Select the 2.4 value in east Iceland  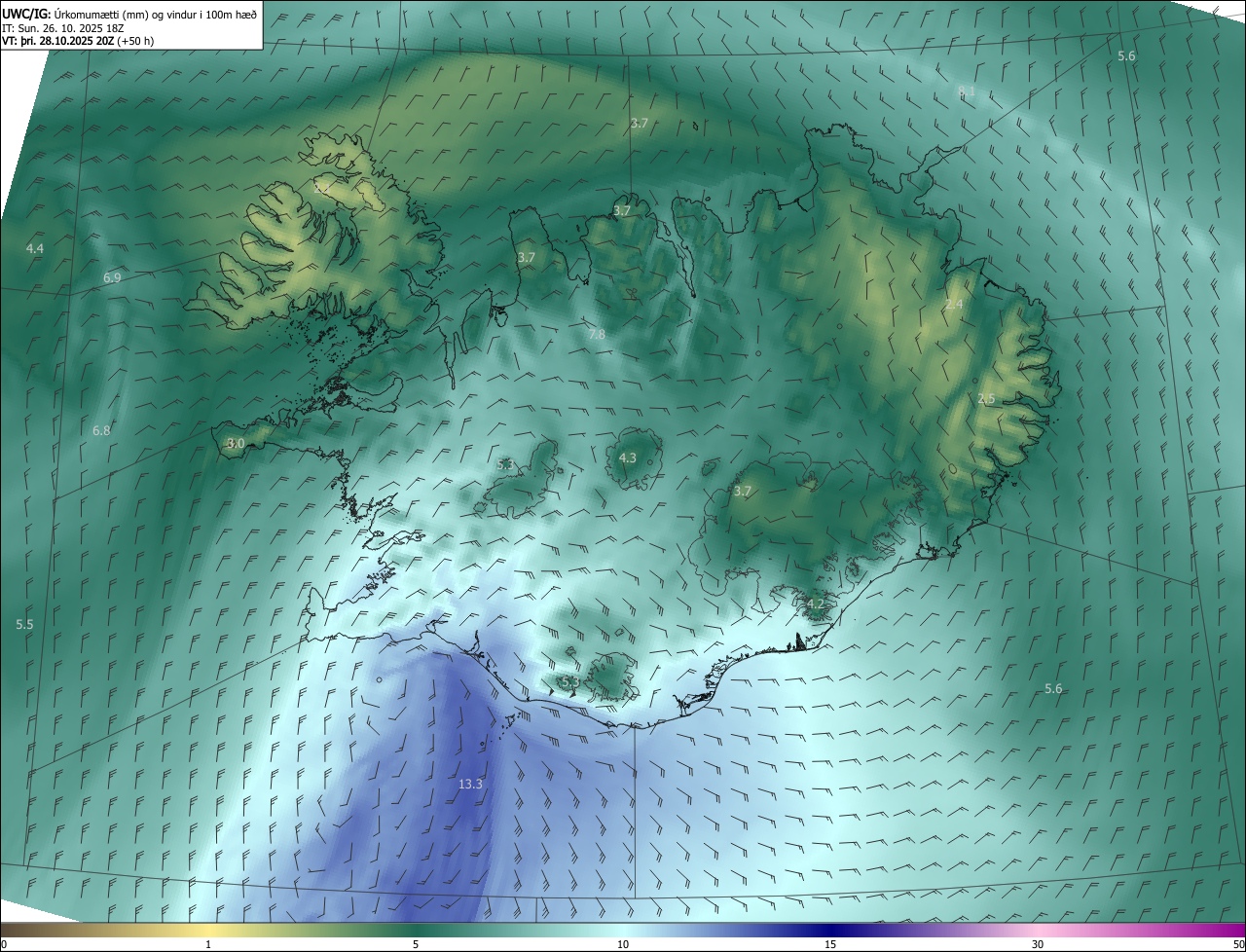[954, 305]
